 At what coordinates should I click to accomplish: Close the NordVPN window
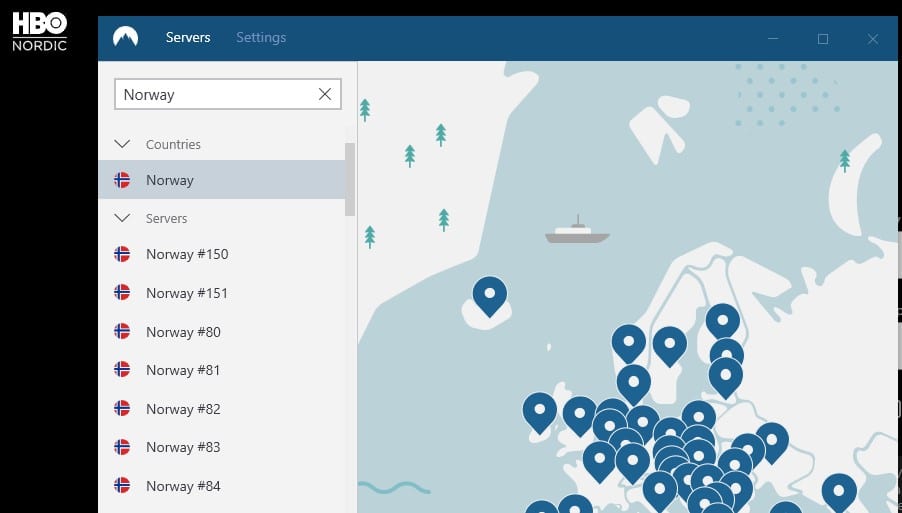(x=873, y=39)
